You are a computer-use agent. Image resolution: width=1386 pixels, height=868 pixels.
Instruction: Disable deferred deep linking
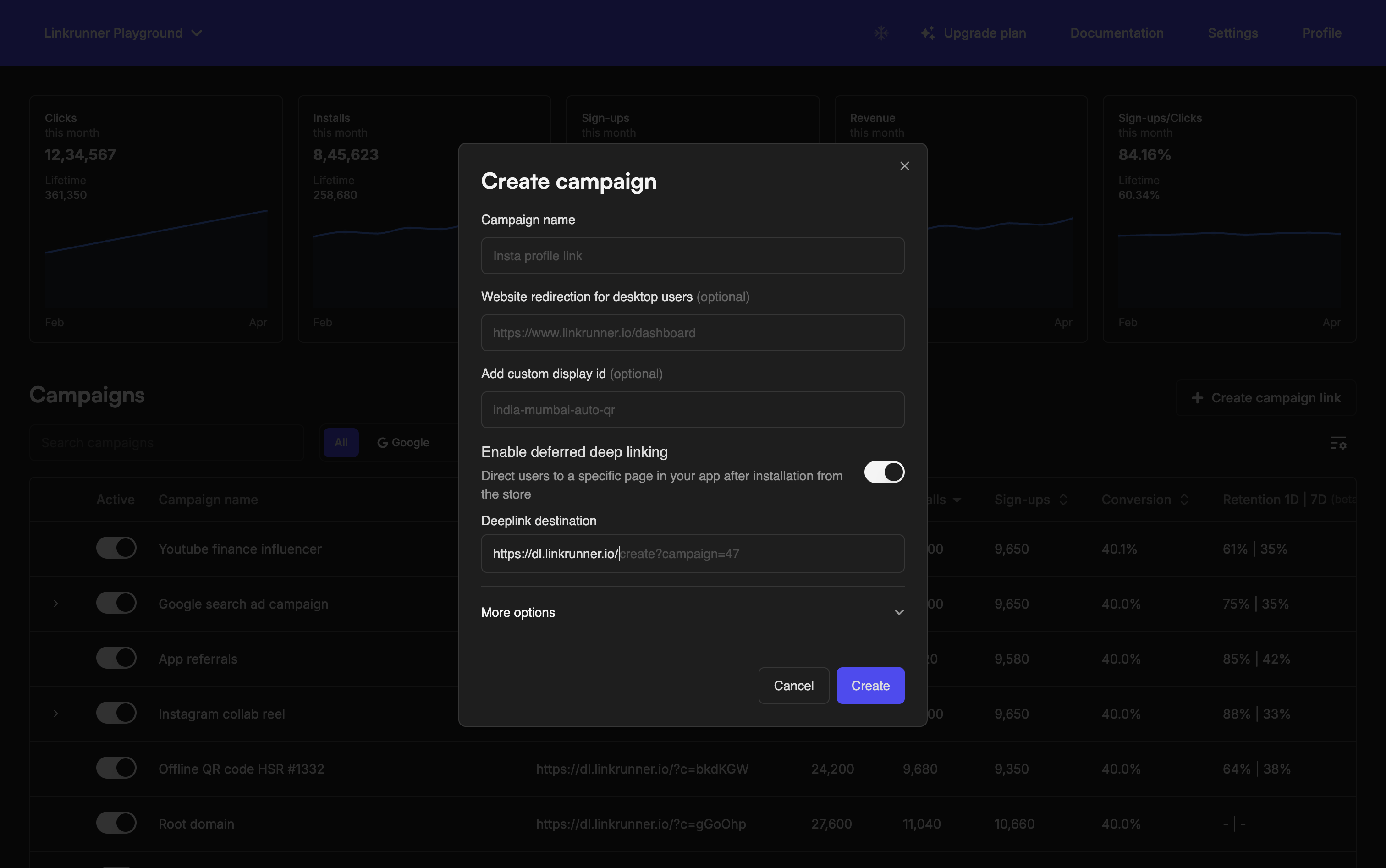point(884,472)
